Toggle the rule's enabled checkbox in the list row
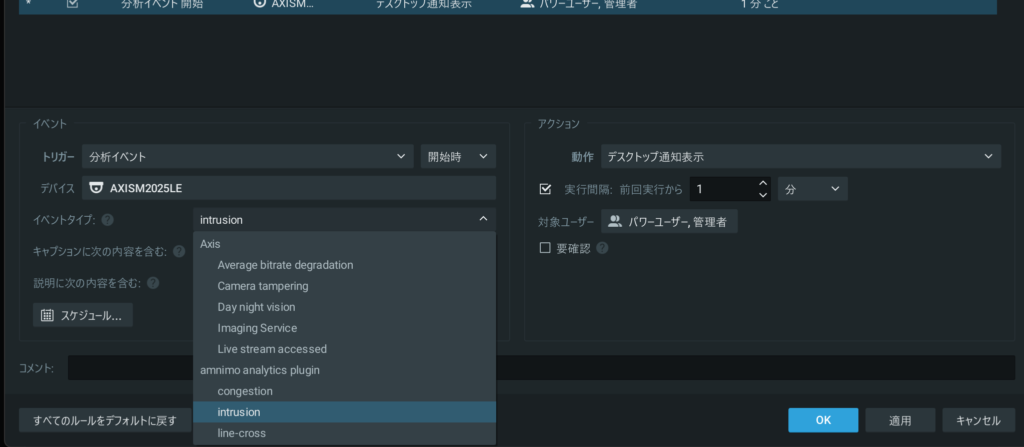 coord(72,4)
